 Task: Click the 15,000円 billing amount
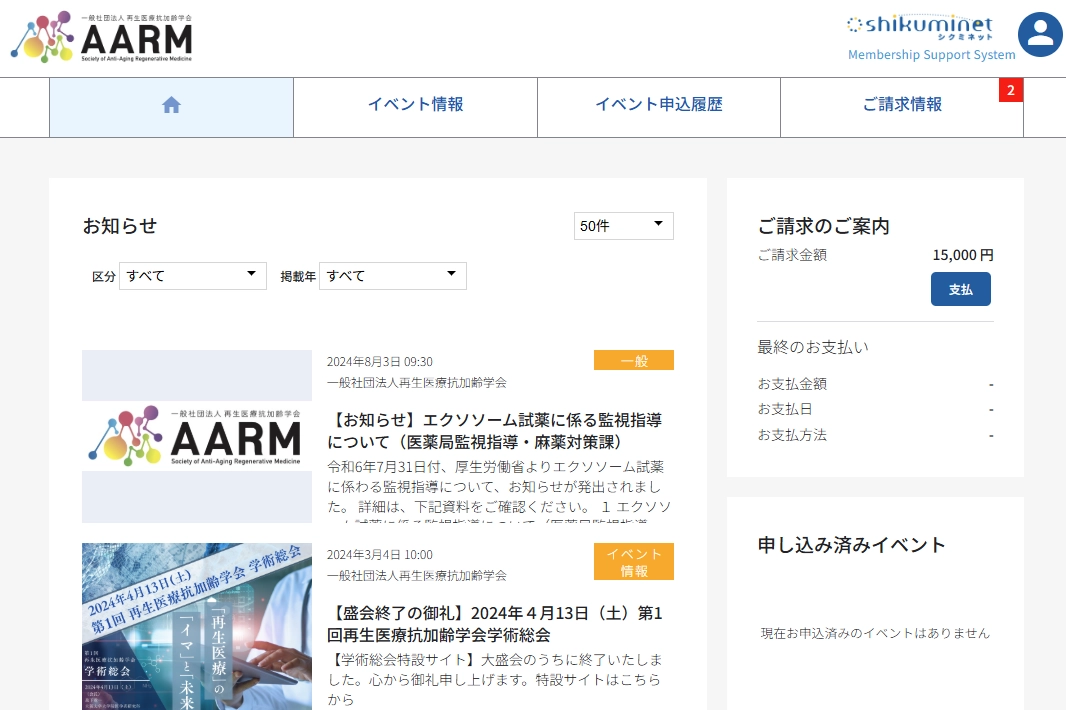click(962, 255)
